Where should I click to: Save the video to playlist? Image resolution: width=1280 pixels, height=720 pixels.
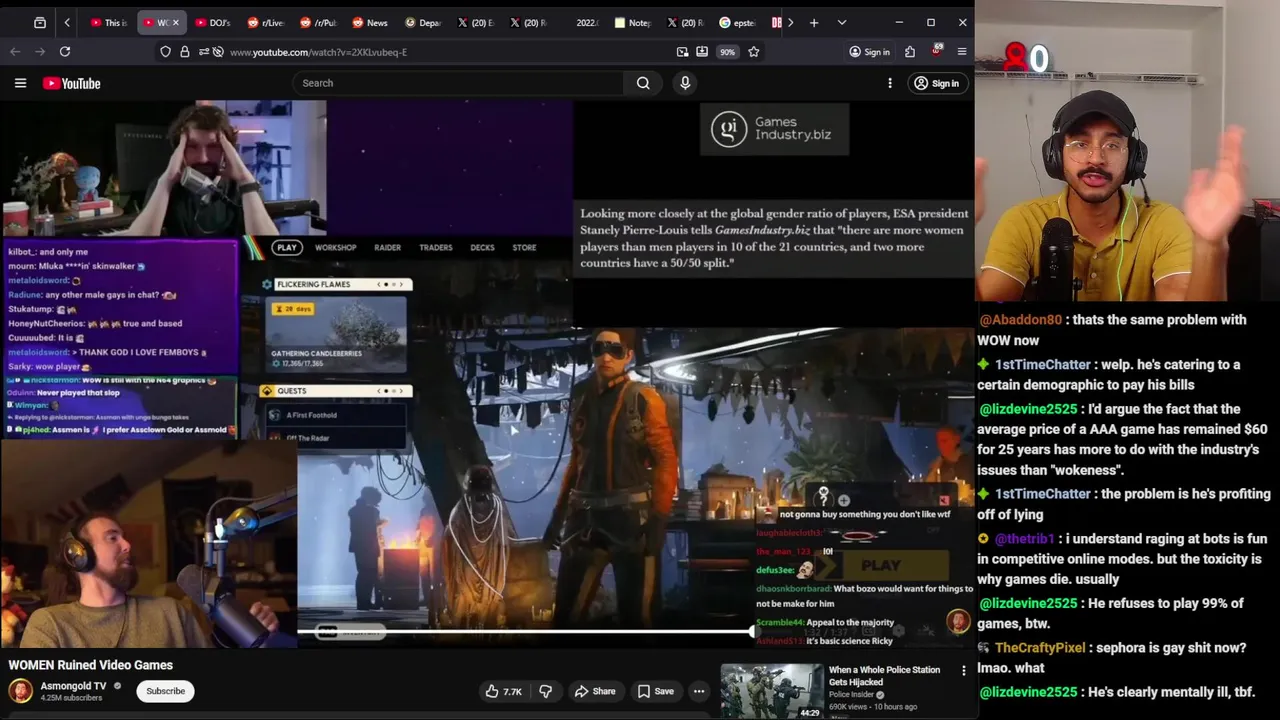click(x=655, y=691)
